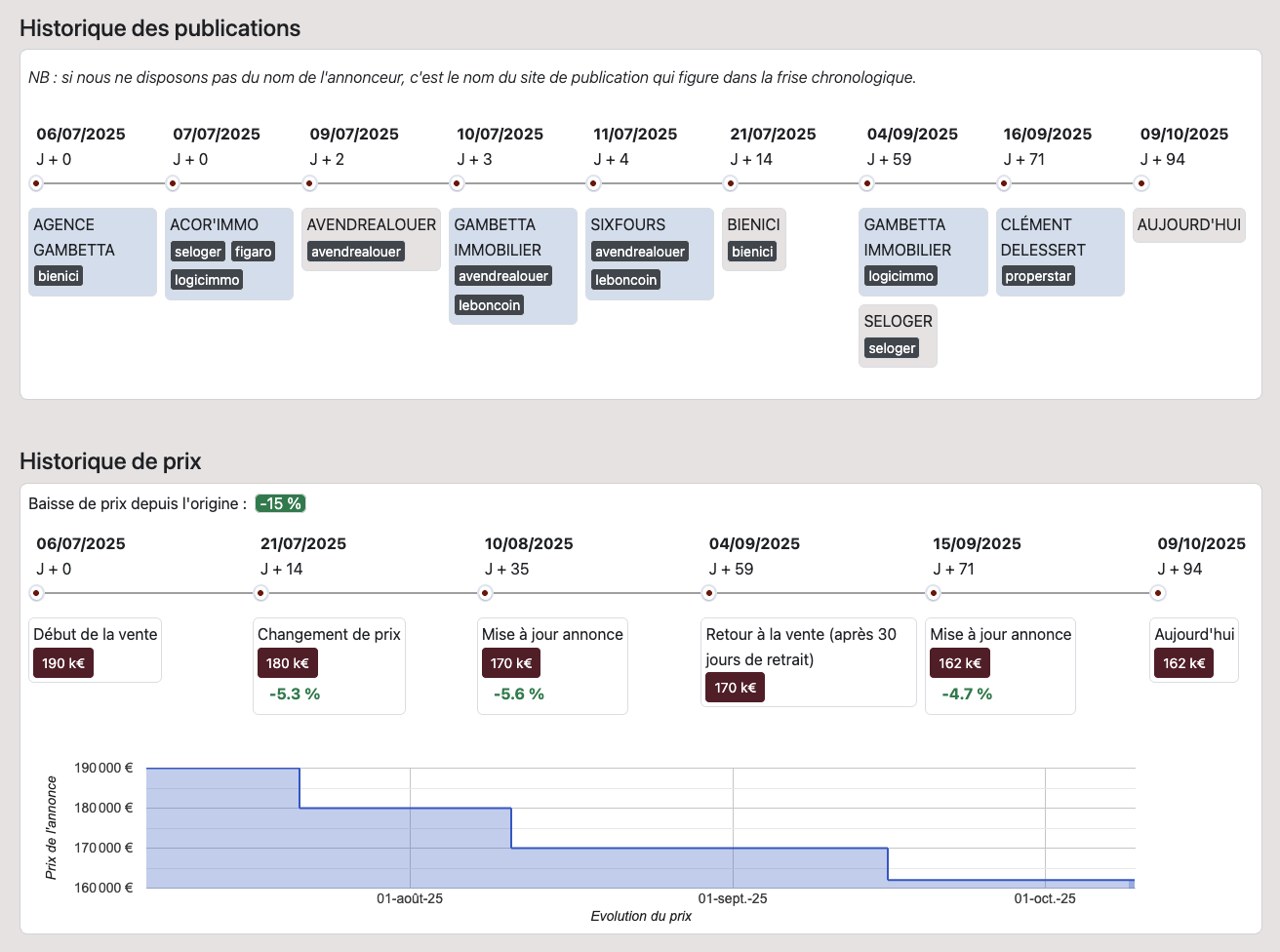Click the 01-sept.-25 label on the chart axis
This screenshot has width=1280, height=952.
click(732, 898)
